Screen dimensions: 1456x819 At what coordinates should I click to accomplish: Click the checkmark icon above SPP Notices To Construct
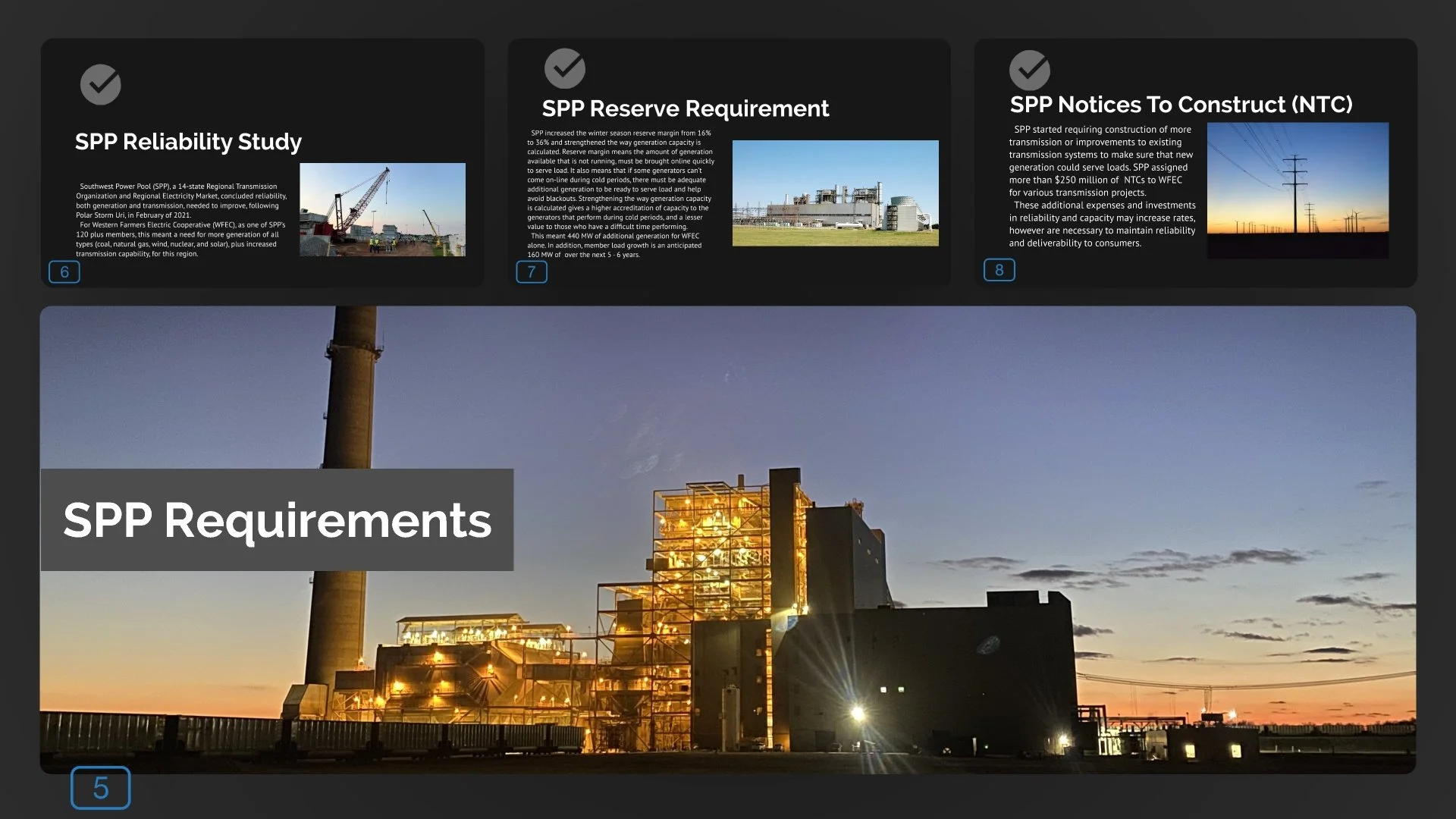tap(1029, 71)
